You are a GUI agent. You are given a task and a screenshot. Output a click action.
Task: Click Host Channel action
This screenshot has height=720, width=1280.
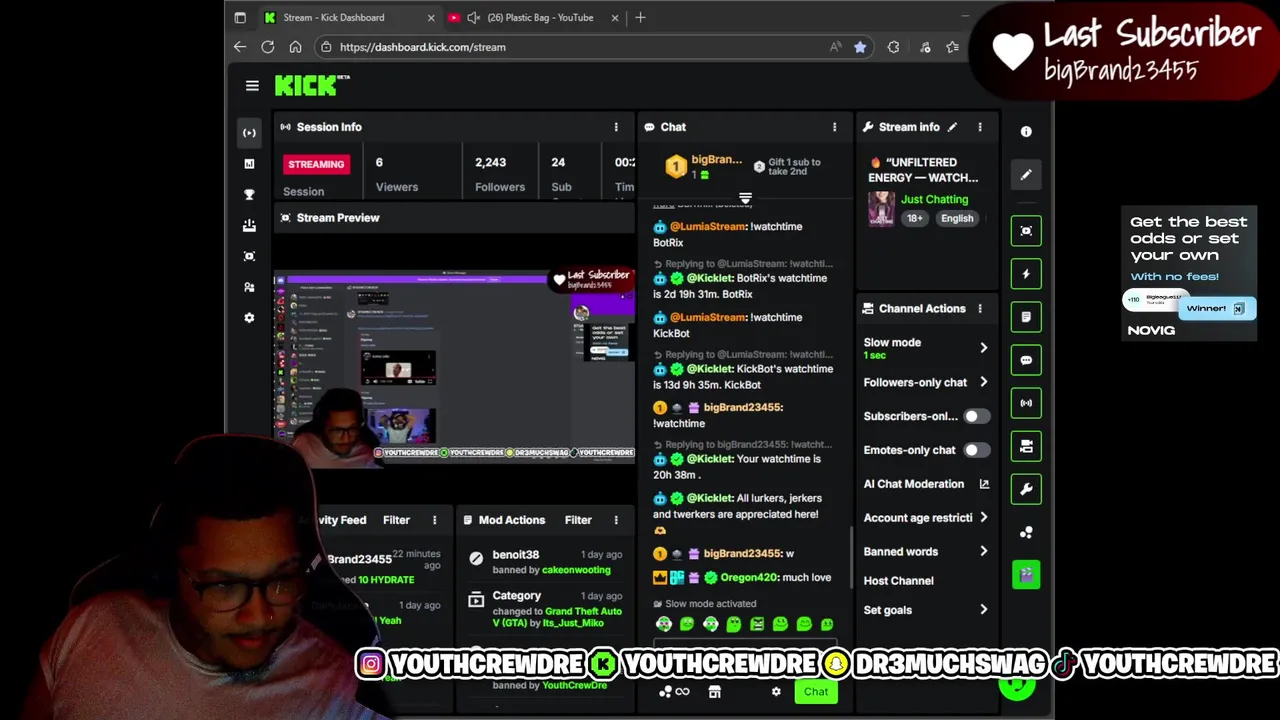(899, 580)
